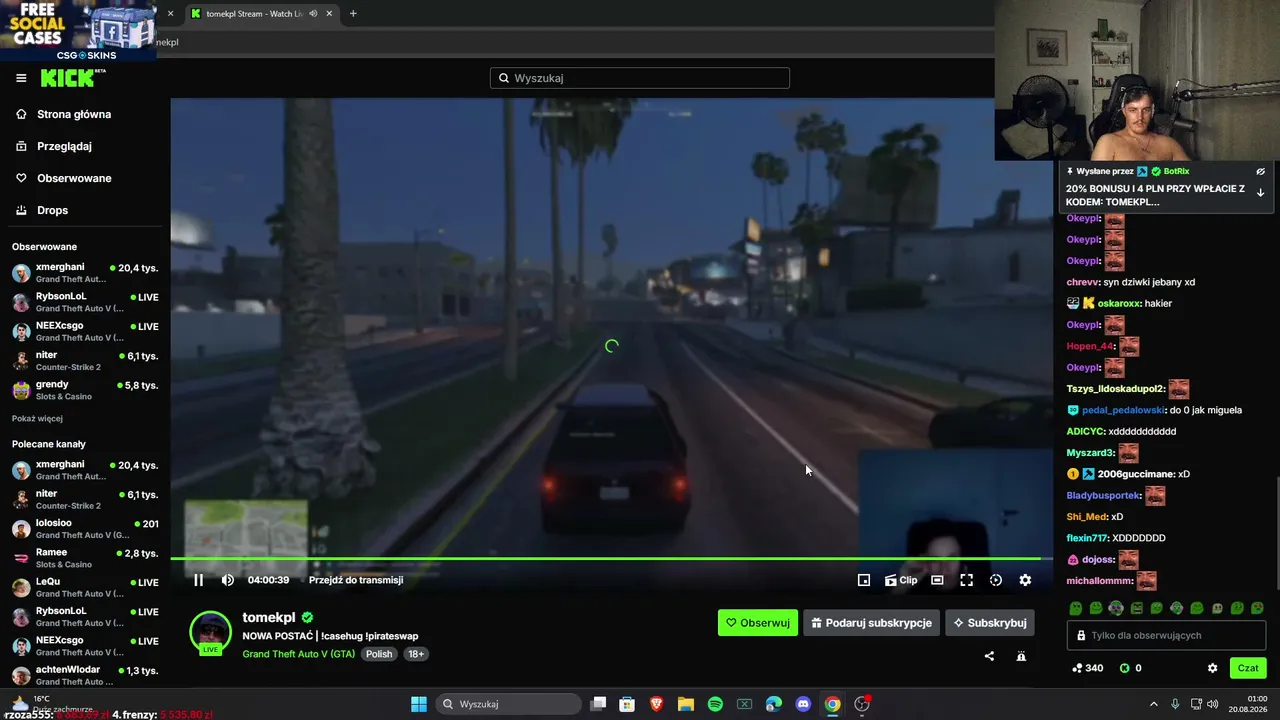This screenshot has height=720, width=1280.
Task: Click the report icon beside share
Action: click(1021, 656)
